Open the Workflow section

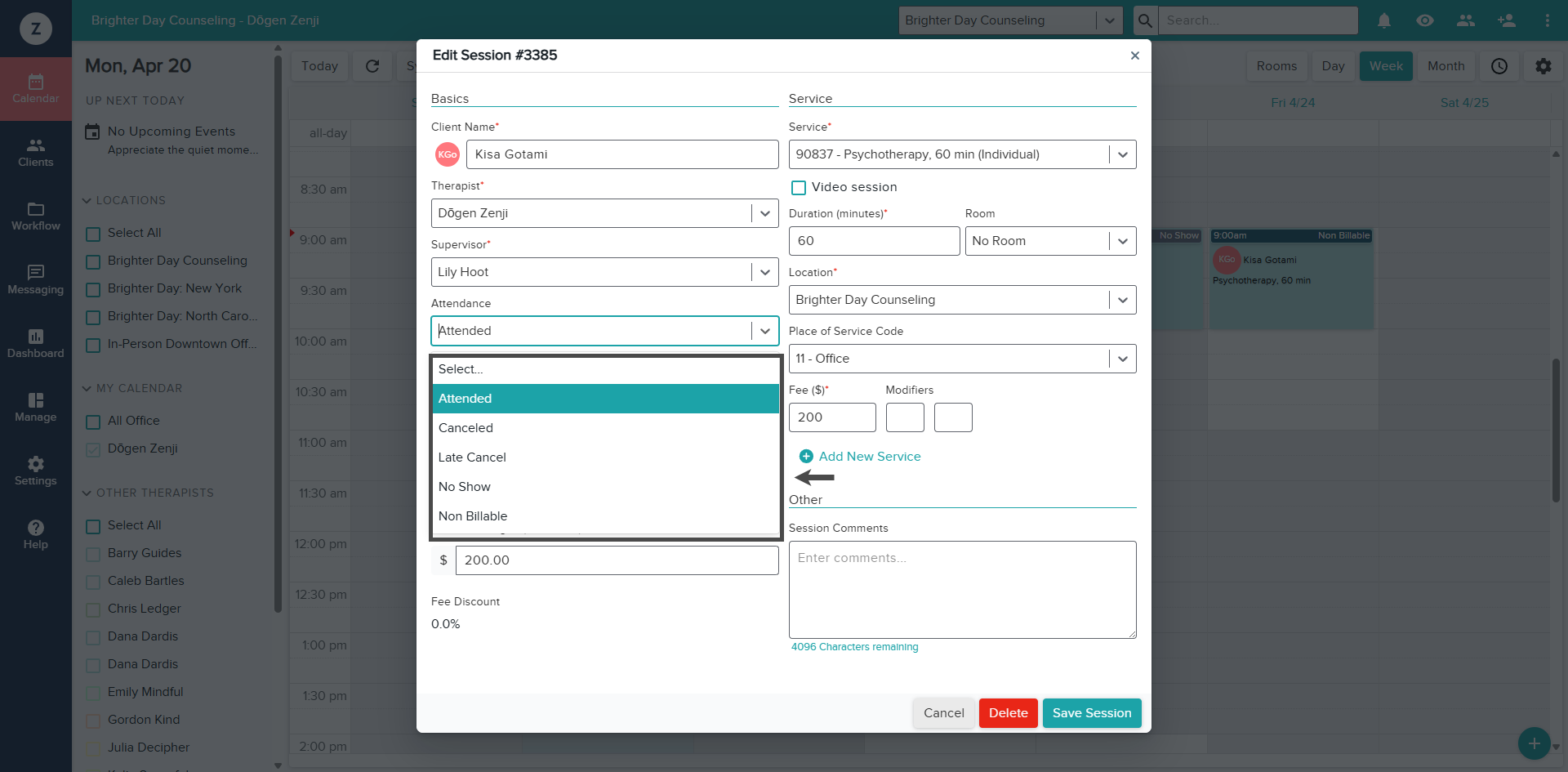tap(36, 216)
